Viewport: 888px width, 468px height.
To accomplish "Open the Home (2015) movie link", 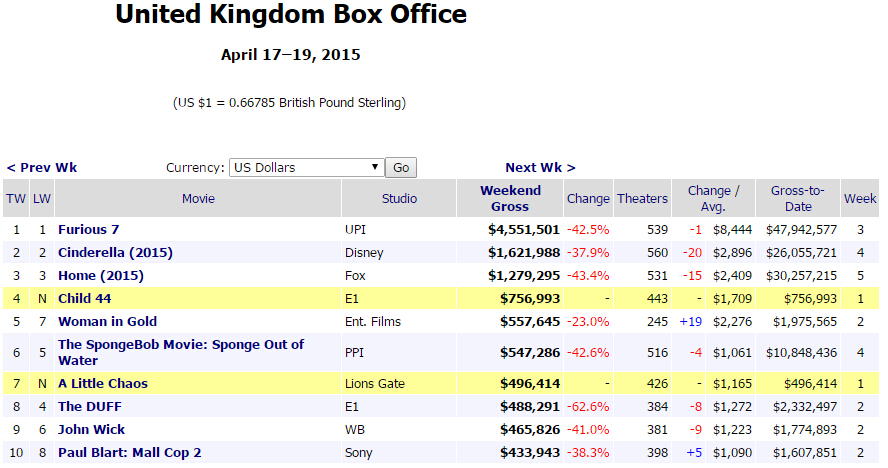I will click(100, 276).
